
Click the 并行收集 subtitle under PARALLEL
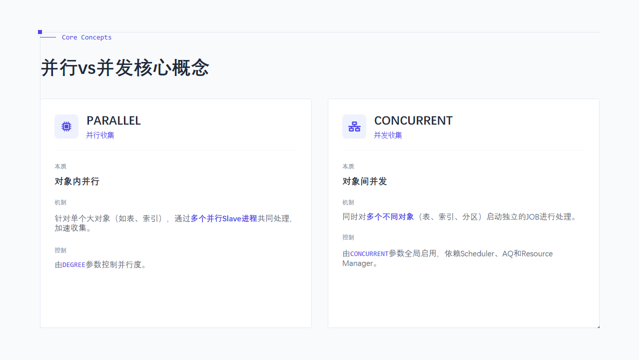100,135
